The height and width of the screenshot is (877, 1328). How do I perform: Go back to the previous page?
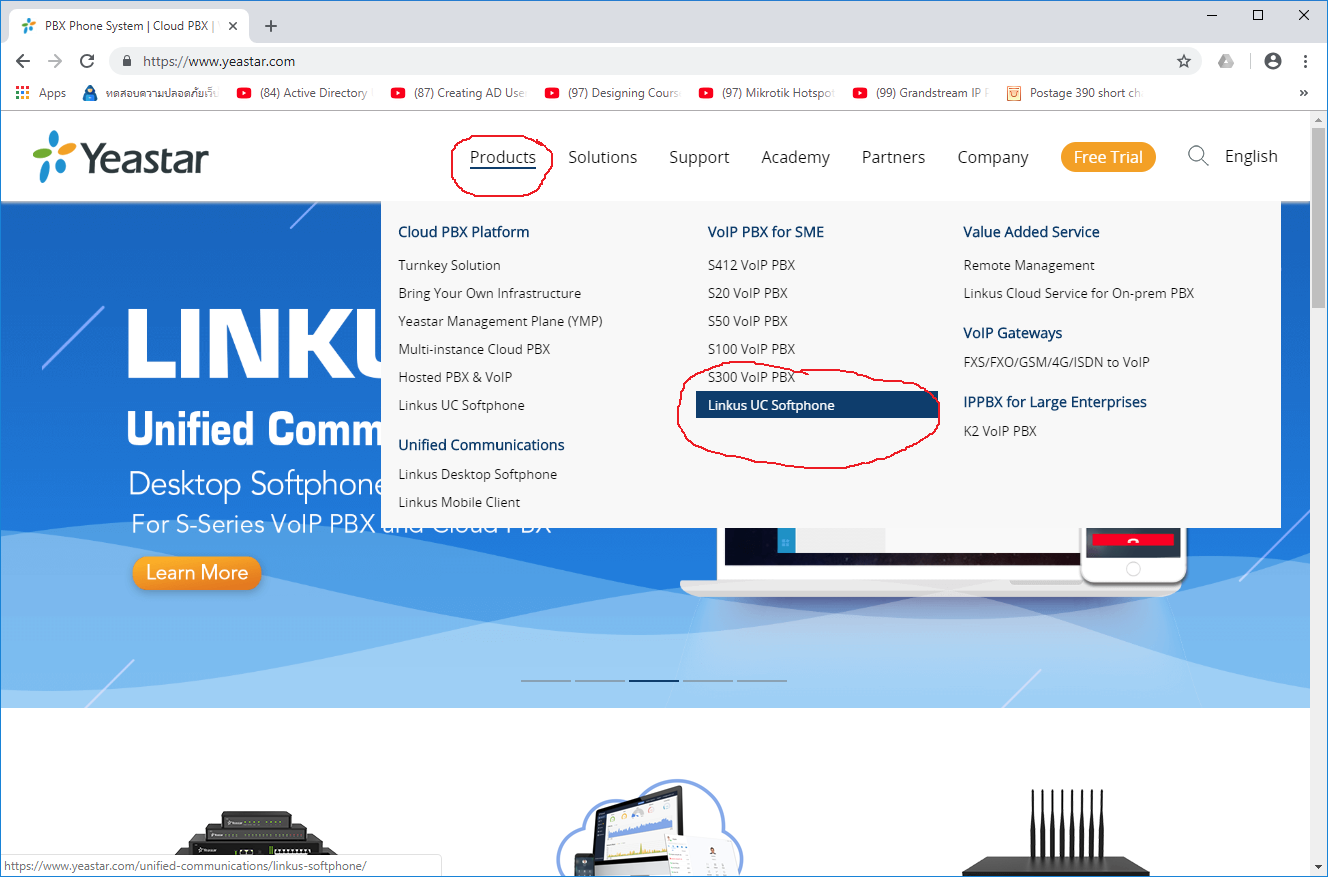[x=23, y=61]
